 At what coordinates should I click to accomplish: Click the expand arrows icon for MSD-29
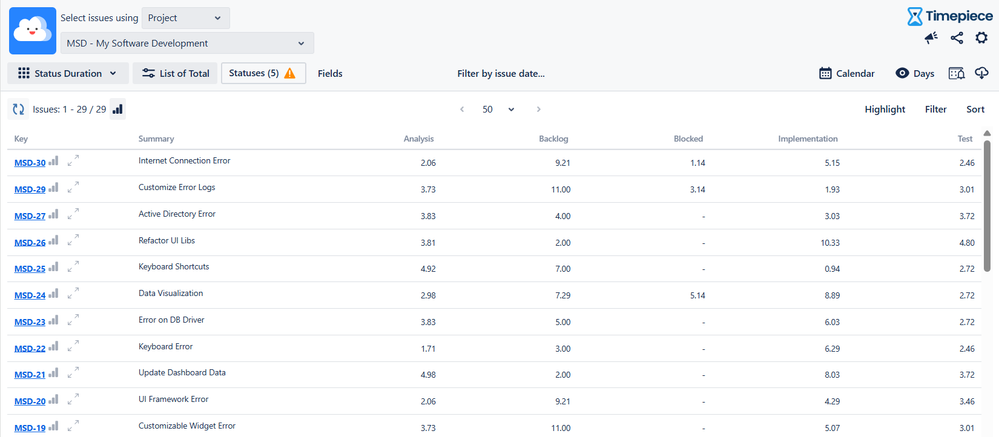[73, 188]
